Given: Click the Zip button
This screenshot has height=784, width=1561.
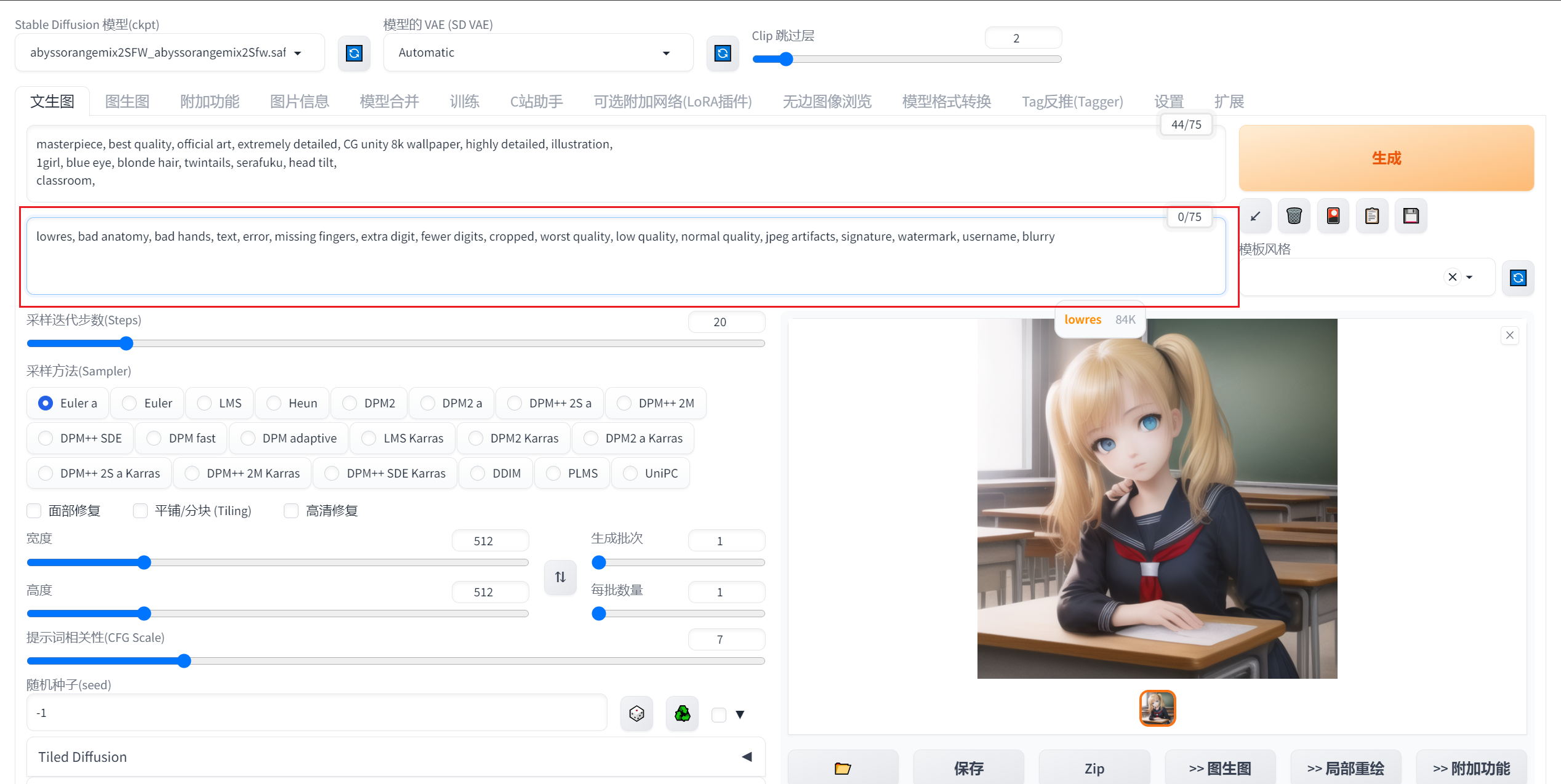Looking at the screenshot, I should [x=1094, y=768].
